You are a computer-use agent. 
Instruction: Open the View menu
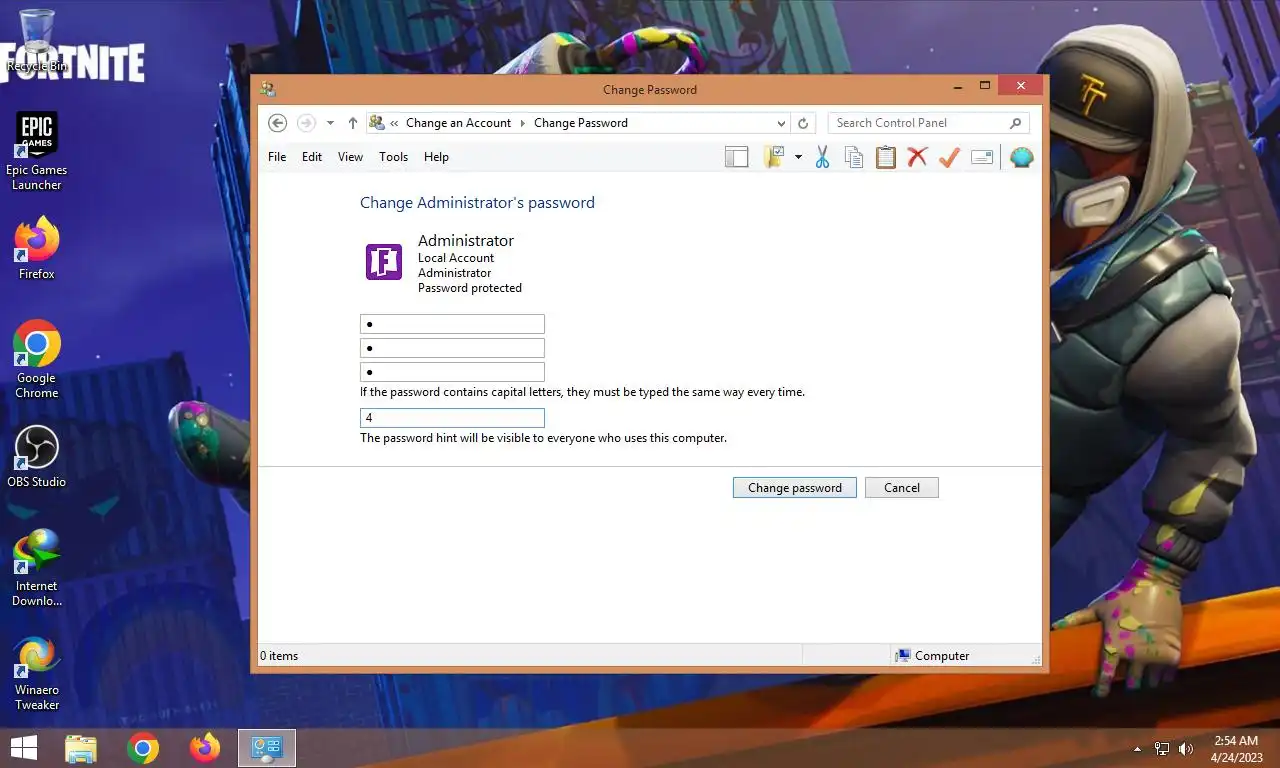[350, 157]
